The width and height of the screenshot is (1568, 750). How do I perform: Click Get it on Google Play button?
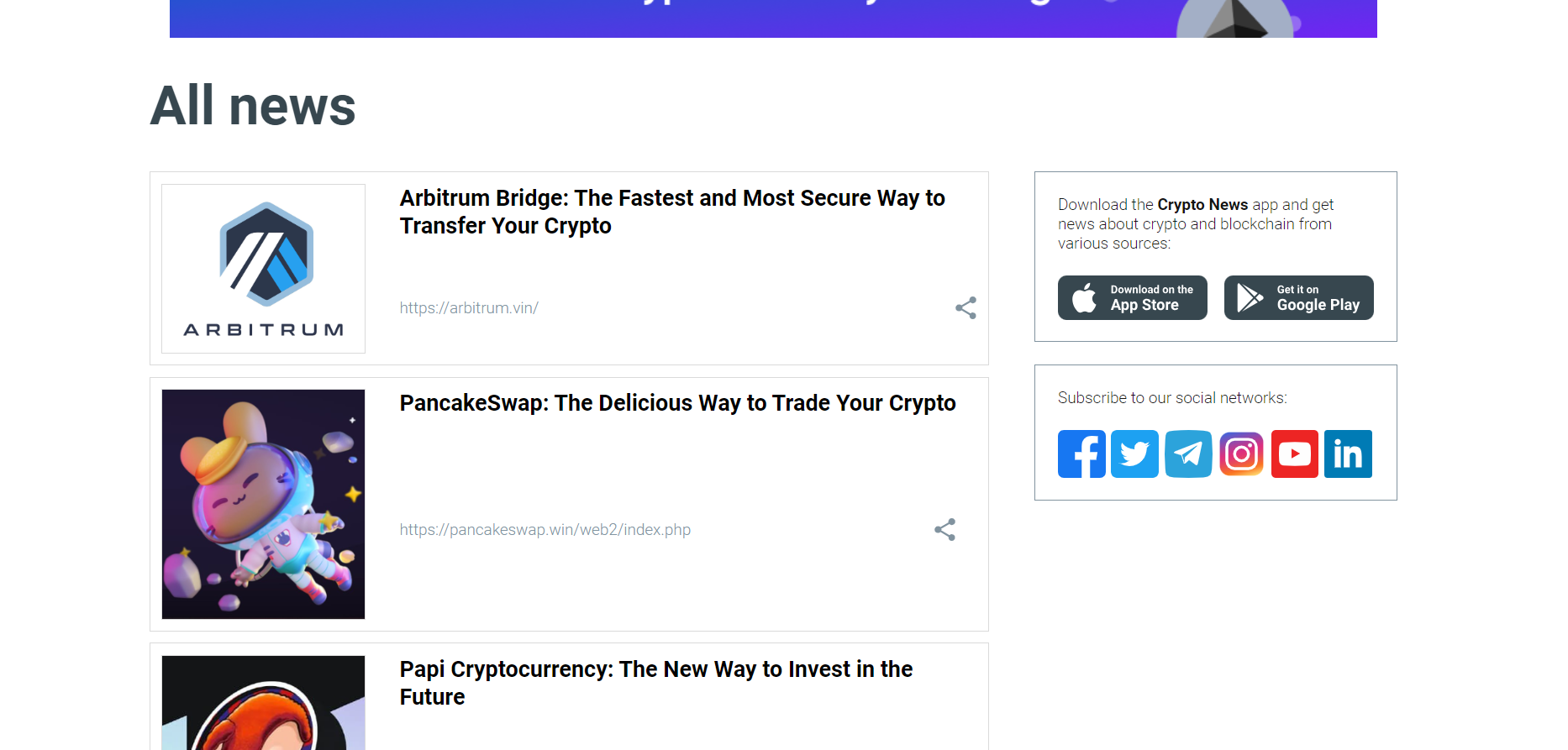(x=1298, y=297)
